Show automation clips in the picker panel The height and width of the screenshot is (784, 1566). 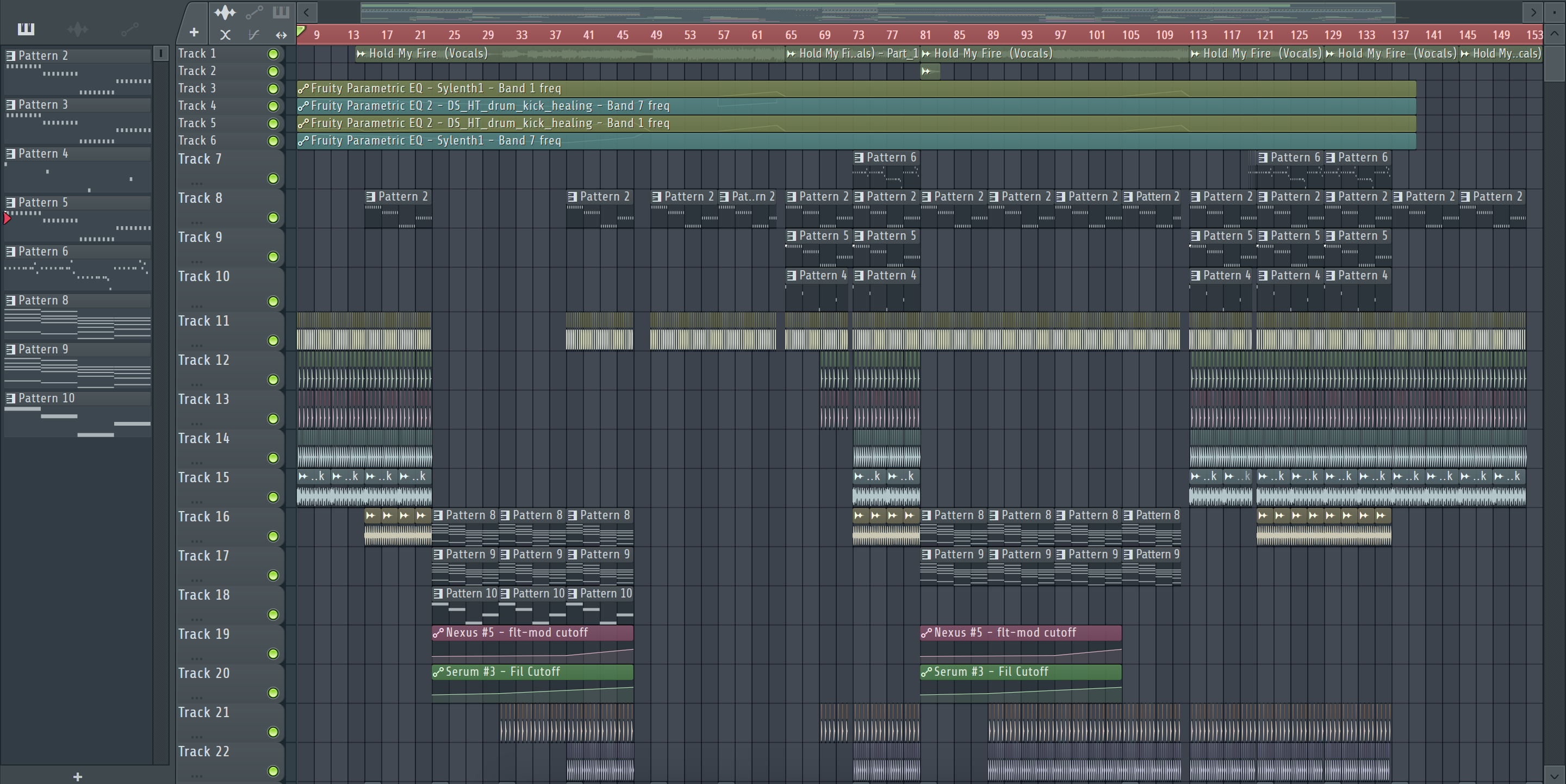(x=129, y=29)
